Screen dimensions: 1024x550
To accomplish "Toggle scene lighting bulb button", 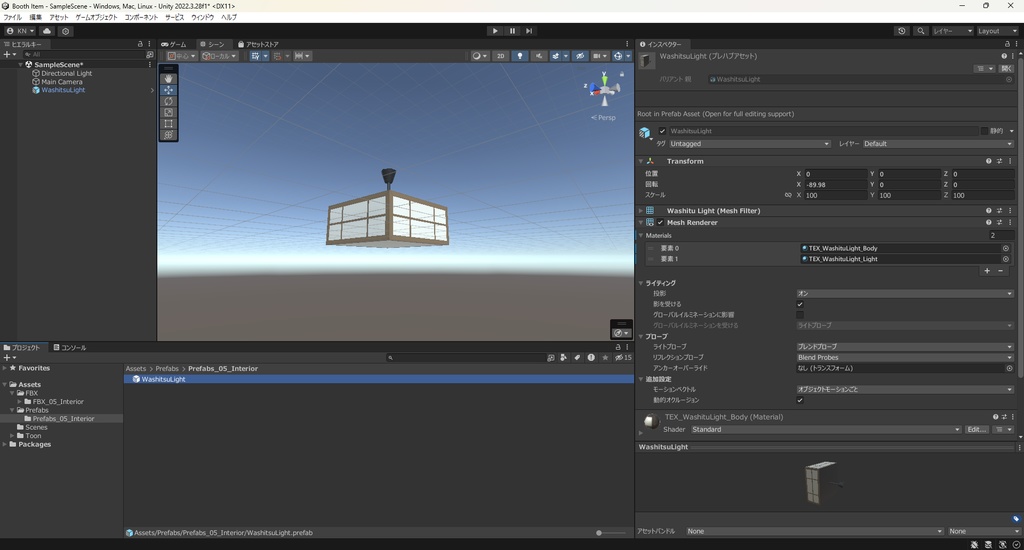I will (x=520, y=56).
